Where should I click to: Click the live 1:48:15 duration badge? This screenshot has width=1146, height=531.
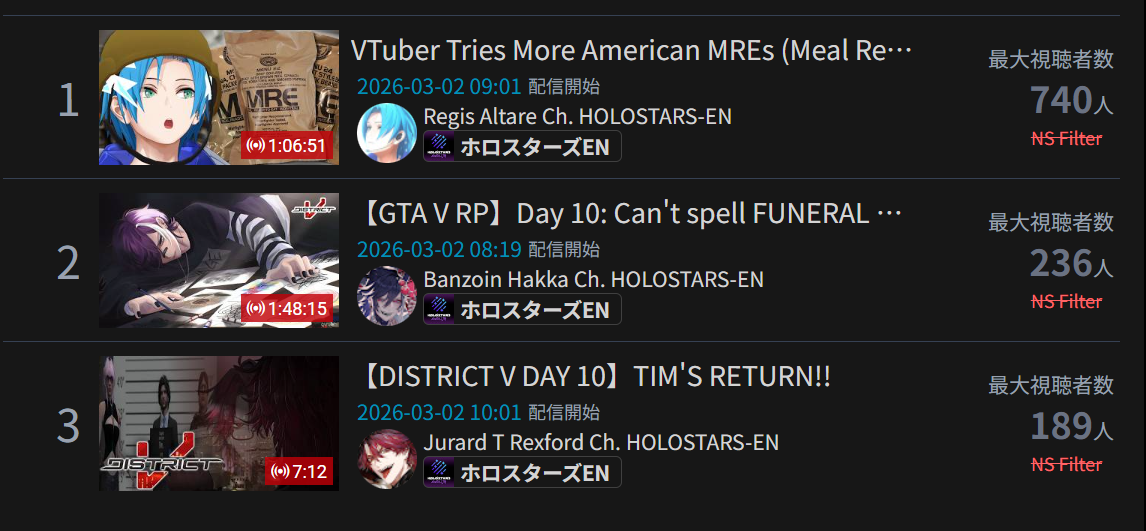(x=287, y=308)
